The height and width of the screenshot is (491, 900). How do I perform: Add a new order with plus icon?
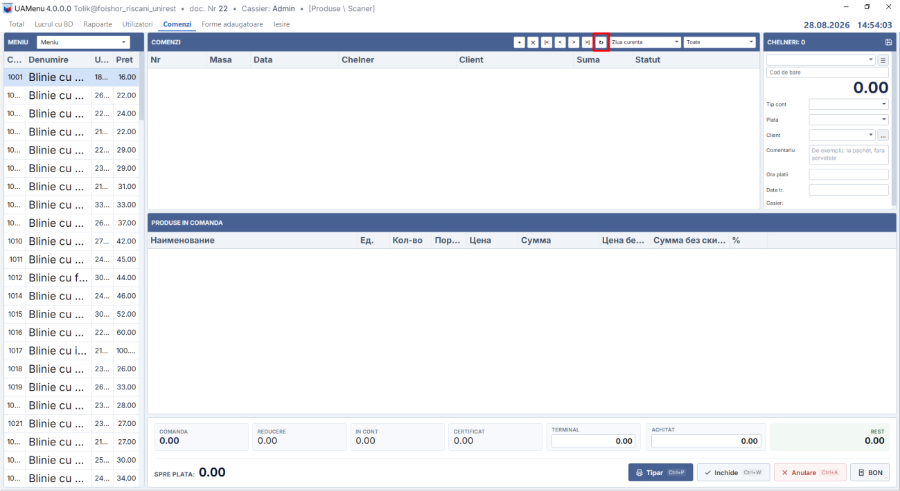tap(519, 42)
